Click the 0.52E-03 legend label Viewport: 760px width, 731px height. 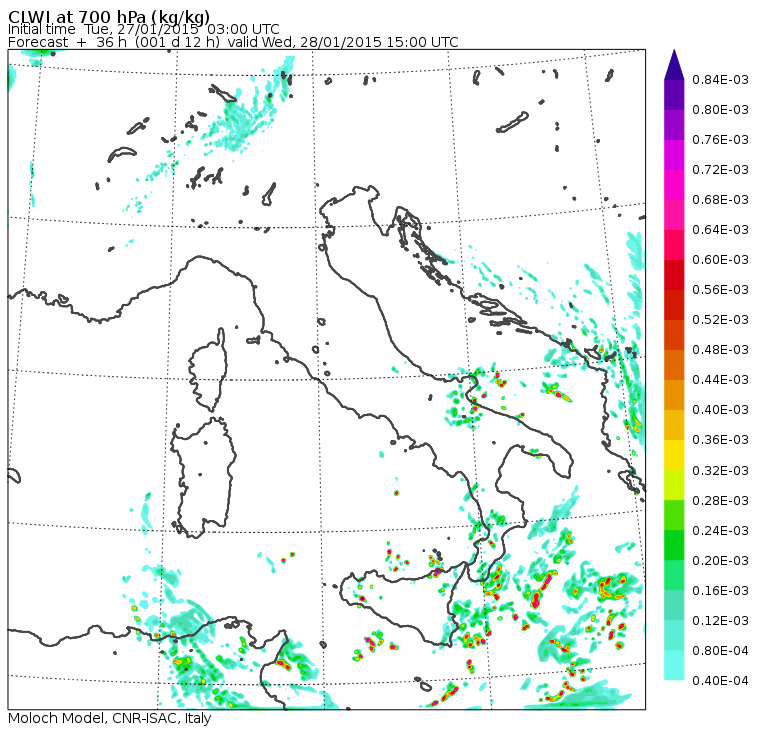pos(720,320)
